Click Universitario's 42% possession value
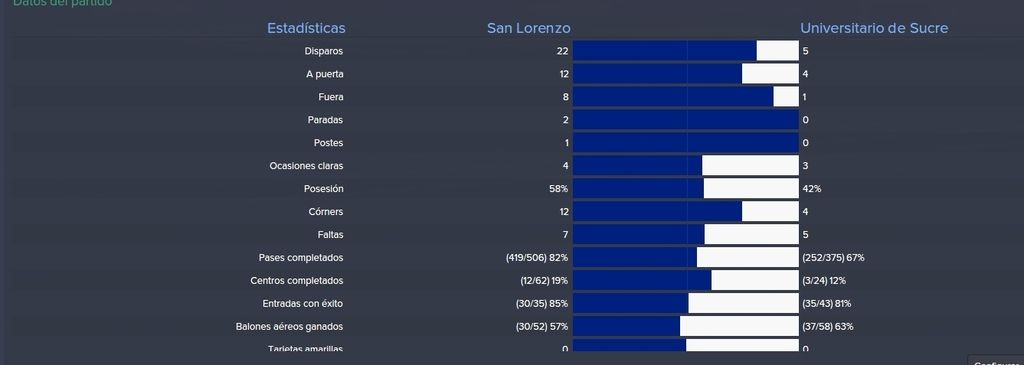The height and width of the screenshot is (365, 1024). [811, 189]
